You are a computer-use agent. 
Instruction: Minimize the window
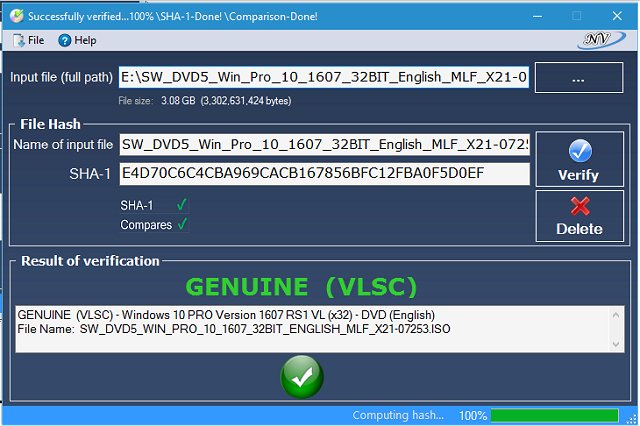click(x=538, y=16)
